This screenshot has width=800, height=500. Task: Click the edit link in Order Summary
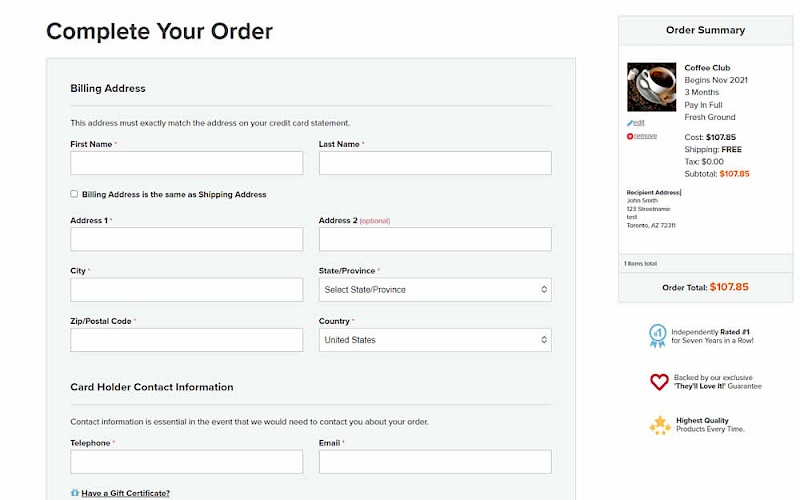click(639, 123)
